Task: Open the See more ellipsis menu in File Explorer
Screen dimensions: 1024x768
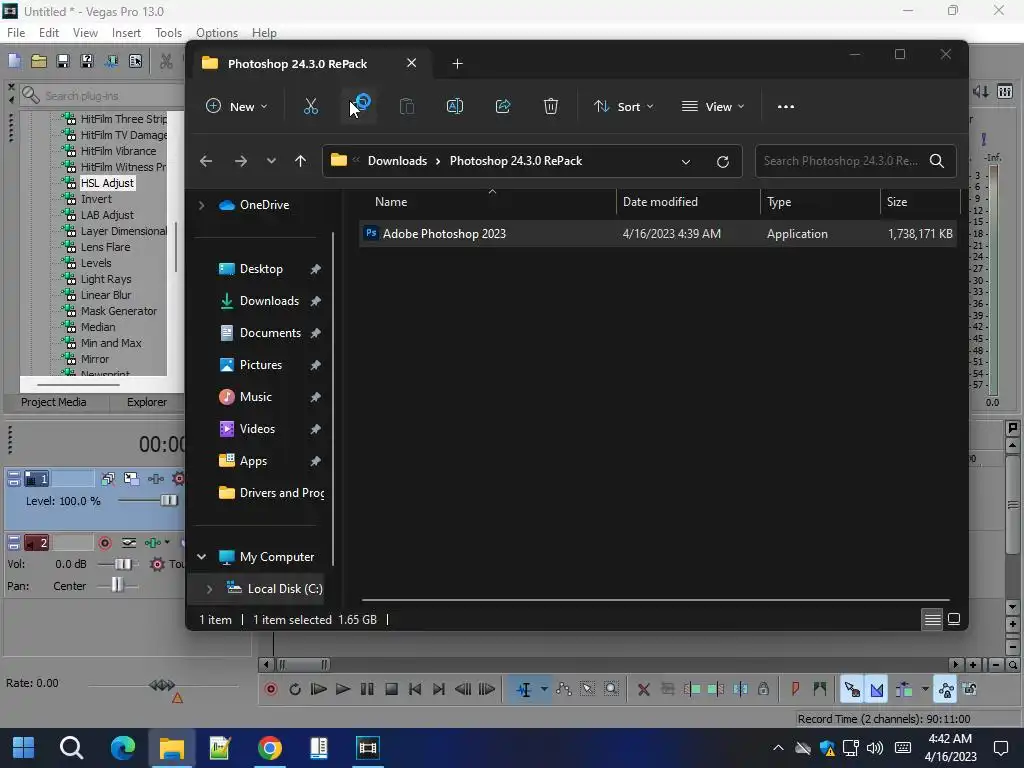Action: point(786,106)
